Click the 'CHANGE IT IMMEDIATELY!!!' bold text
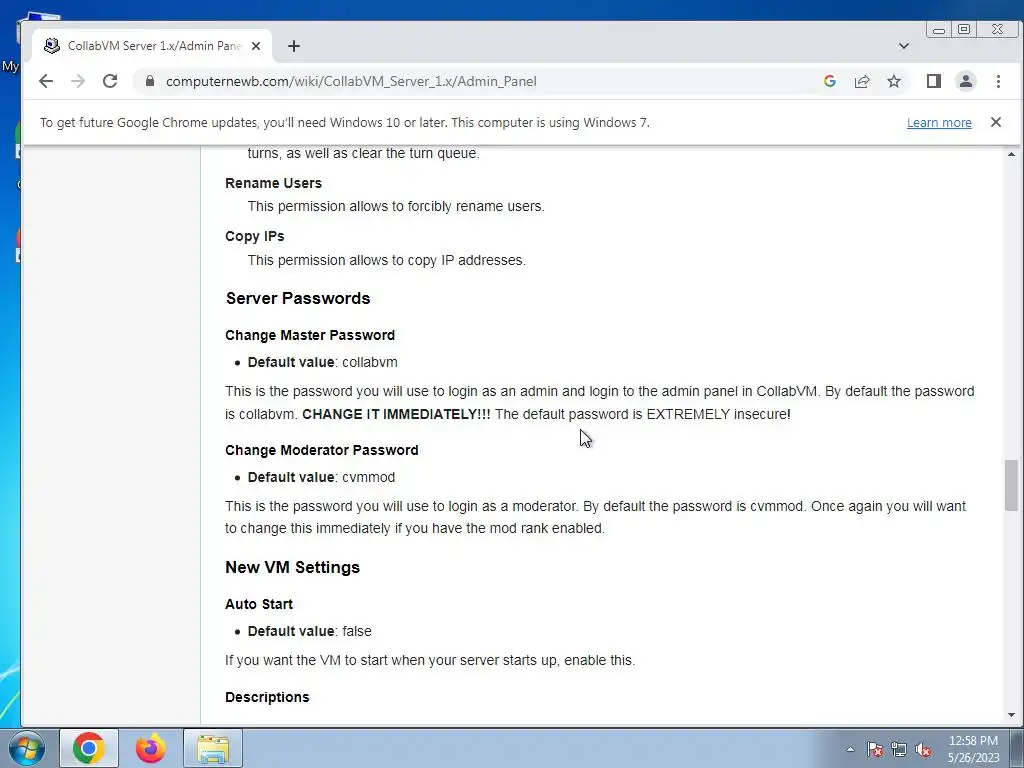This screenshot has width=1024, height=768. tap(396, 414)
